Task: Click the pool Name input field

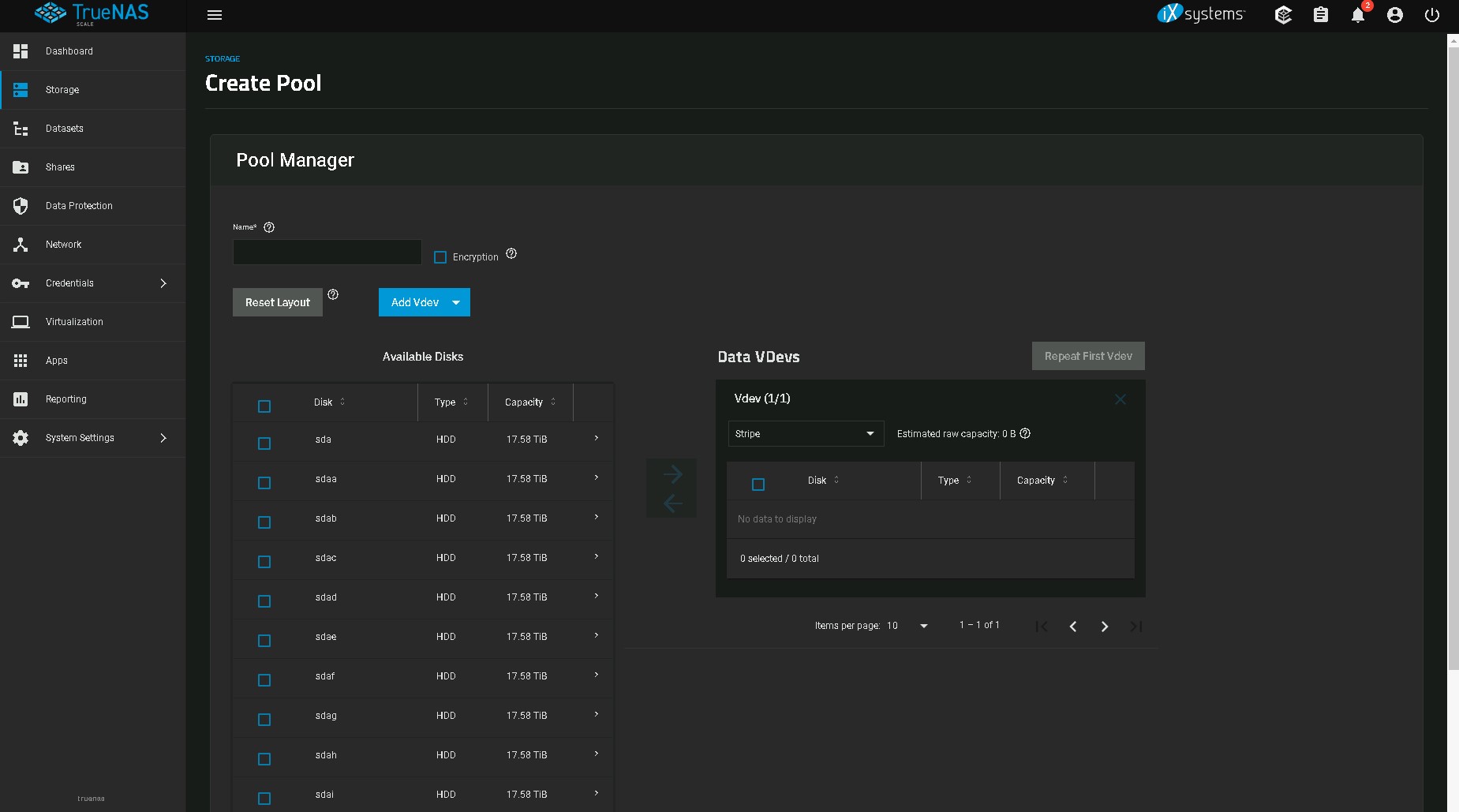Action: click(327, 253)
